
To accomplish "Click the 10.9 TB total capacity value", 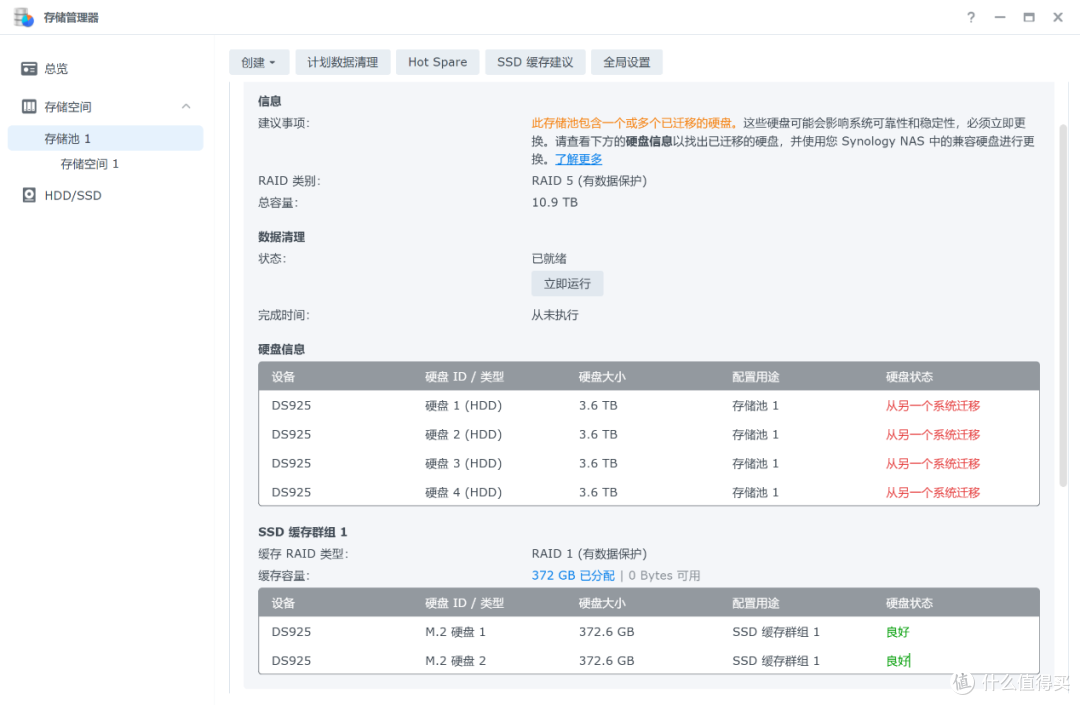I will point(554,202).
